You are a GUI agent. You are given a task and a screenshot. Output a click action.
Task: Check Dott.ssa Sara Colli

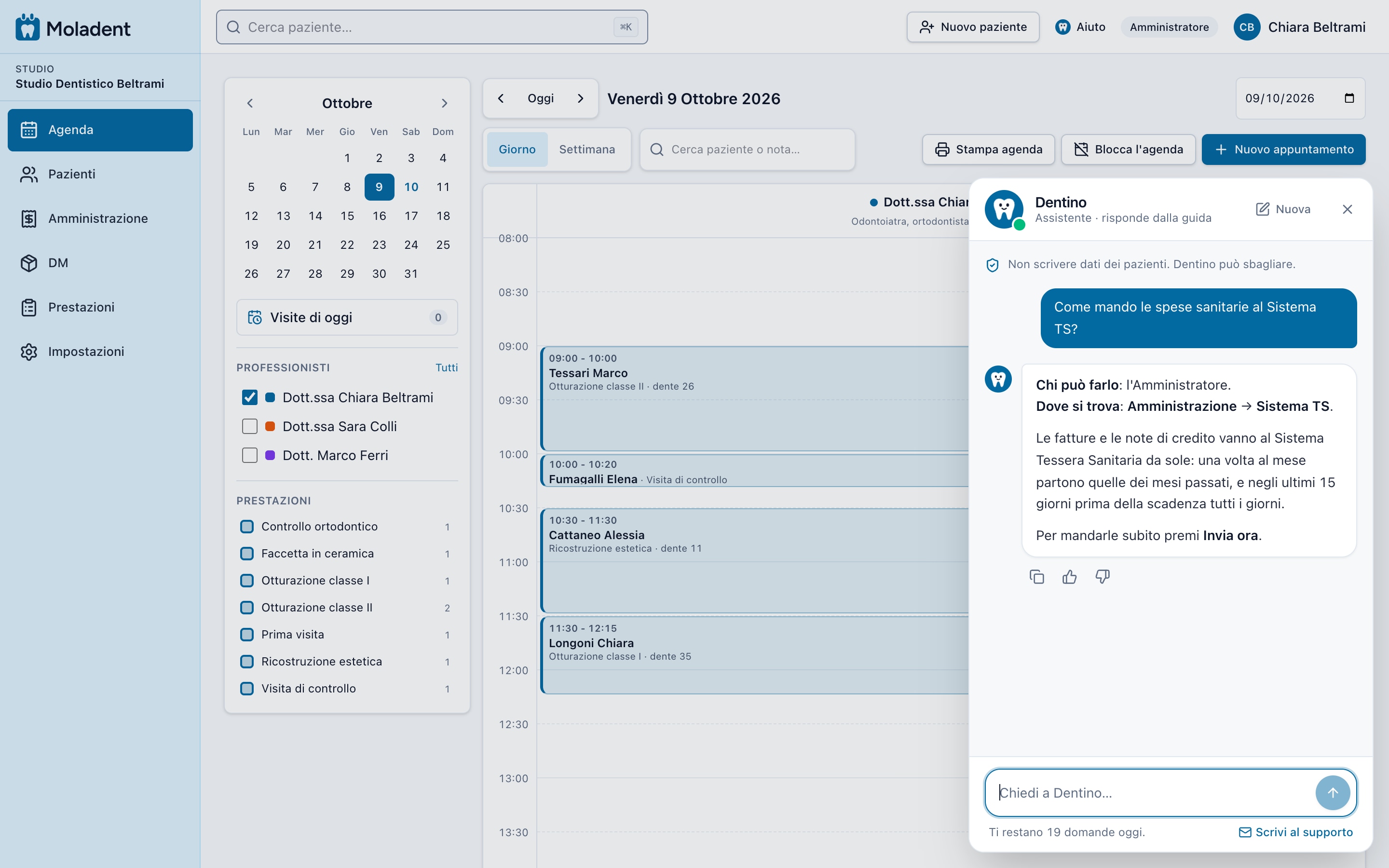click(250, 427)
